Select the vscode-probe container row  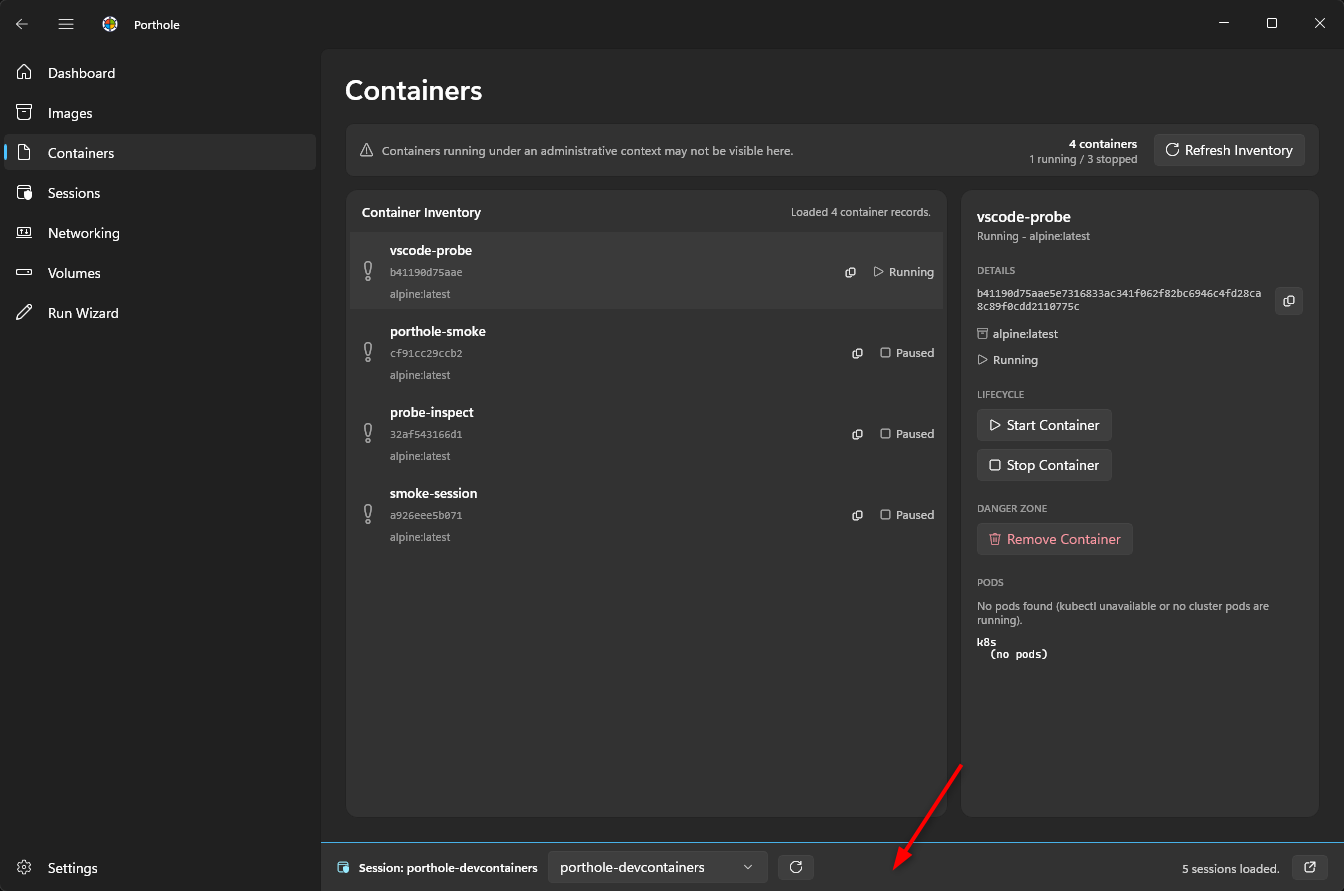(x=646, y=271)
